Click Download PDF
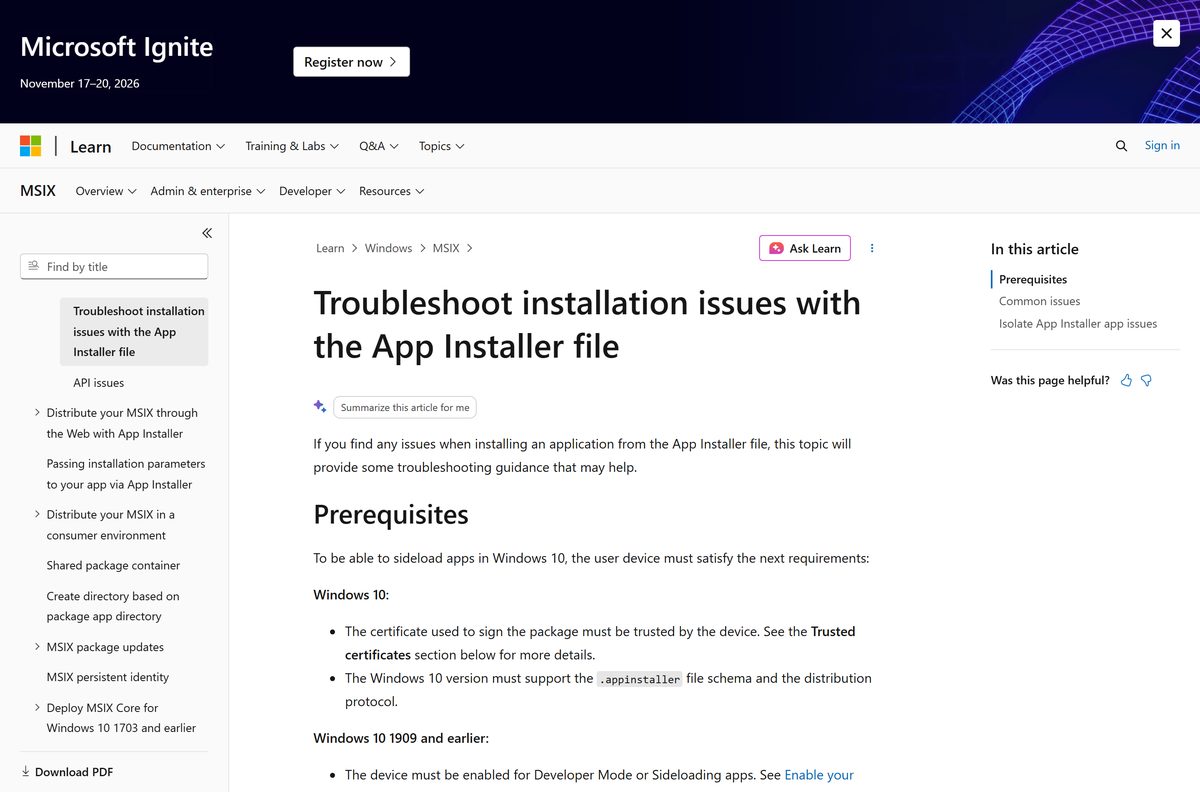The width and height of the screenshot is (1200, 792). [x=67, y=772]
